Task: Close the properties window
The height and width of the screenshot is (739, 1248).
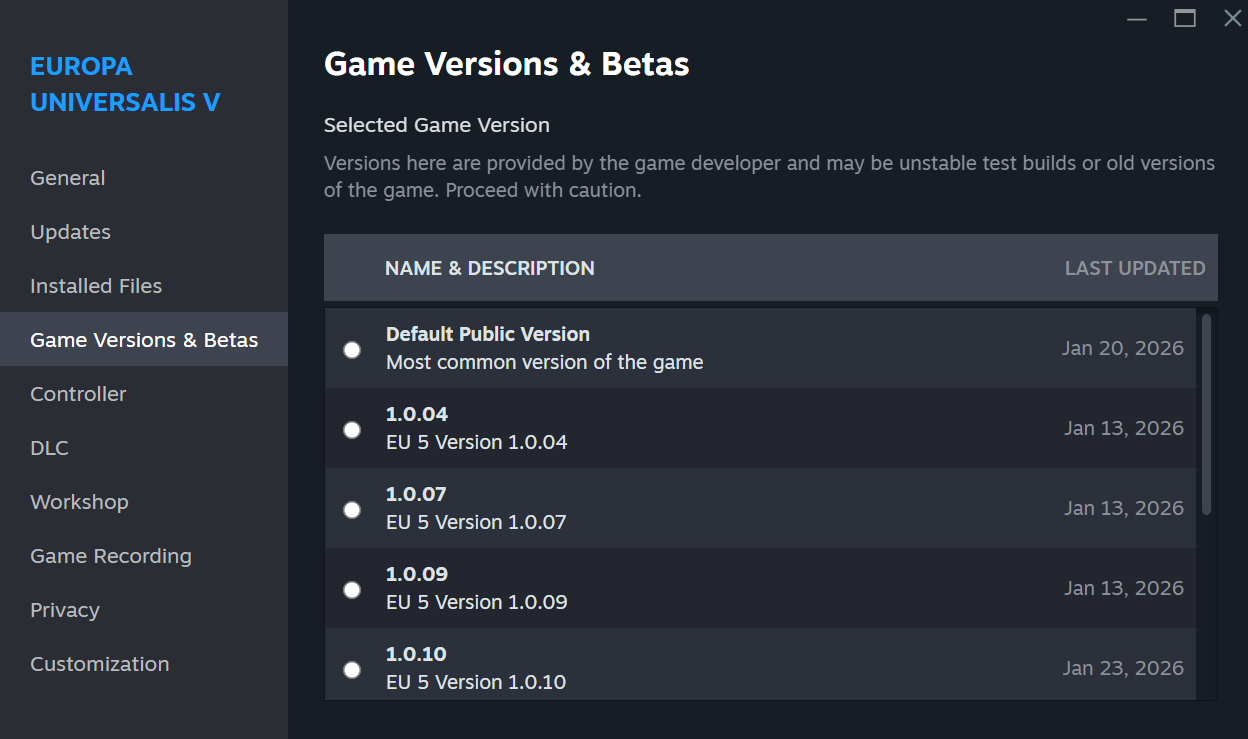Action: (1232, 18)
